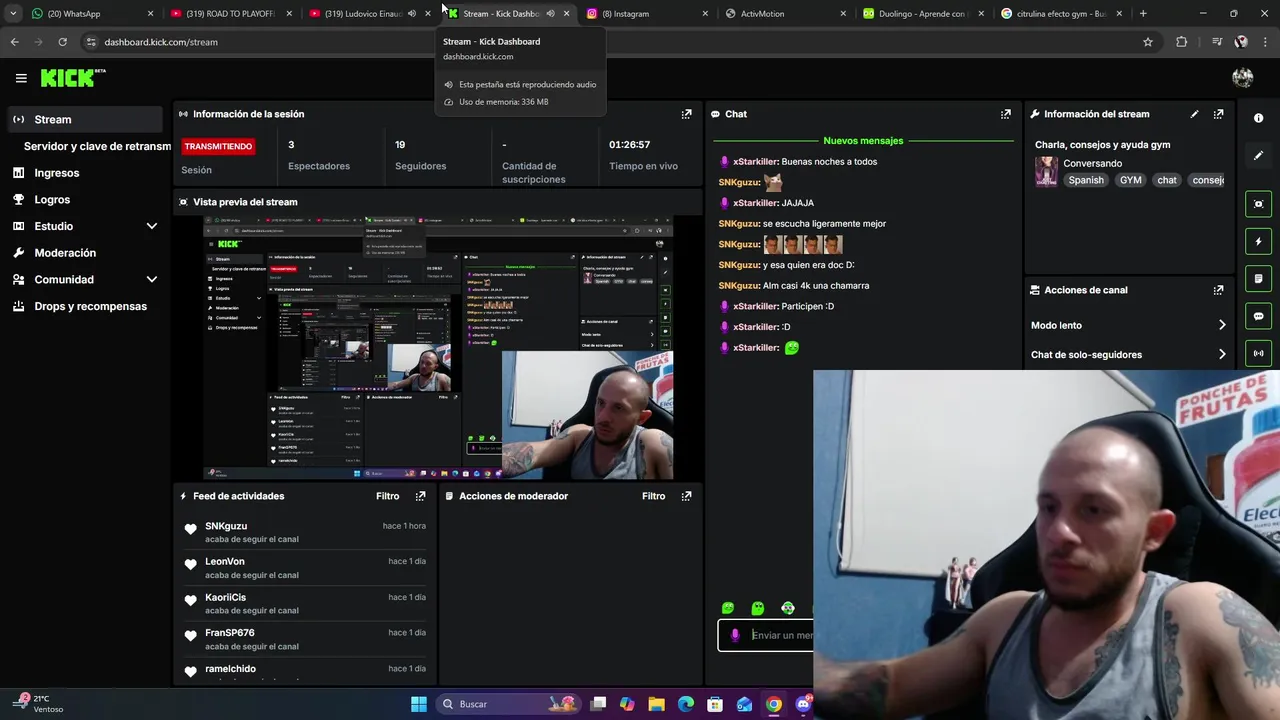This screenshot has width=1280, height=720.
Task: Toggle the chat bubble widget button
Action: click(1258, 316)
